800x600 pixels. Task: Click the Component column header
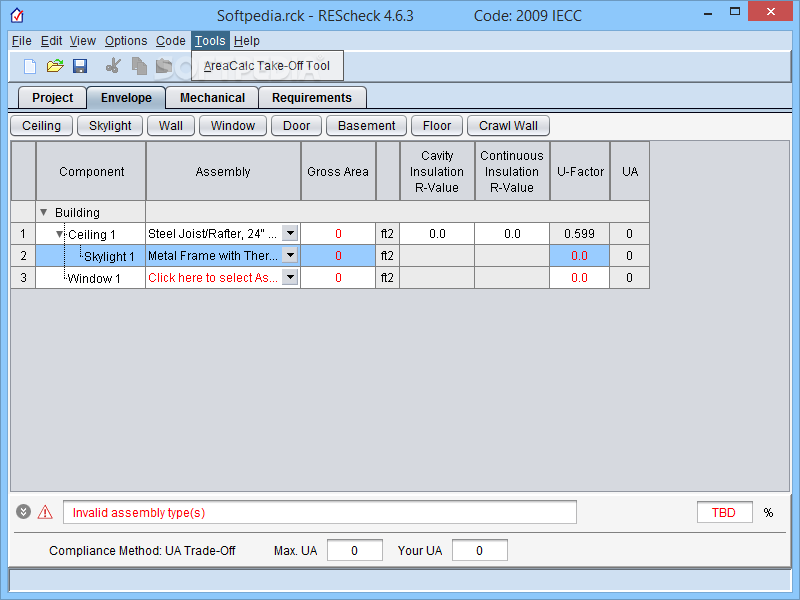tap(91, 171)
